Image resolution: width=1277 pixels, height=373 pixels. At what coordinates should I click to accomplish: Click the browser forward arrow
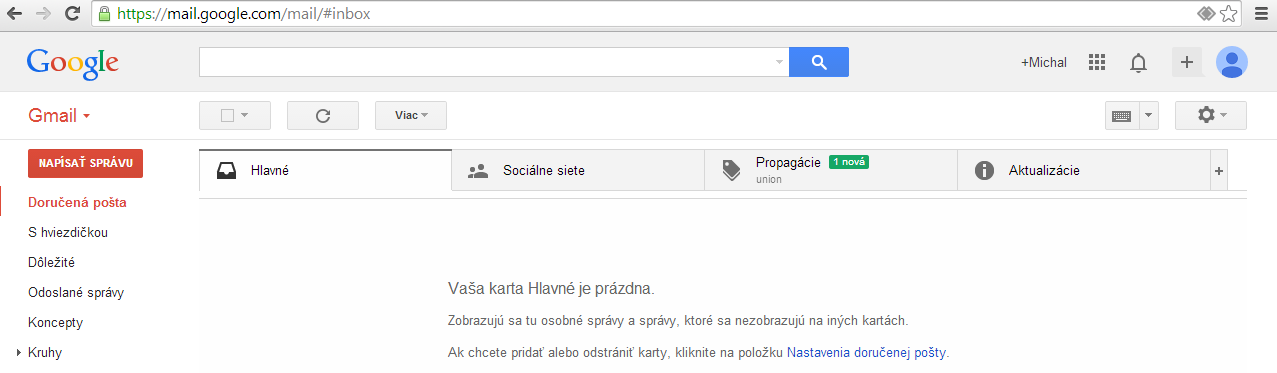(x=43, y=14)
